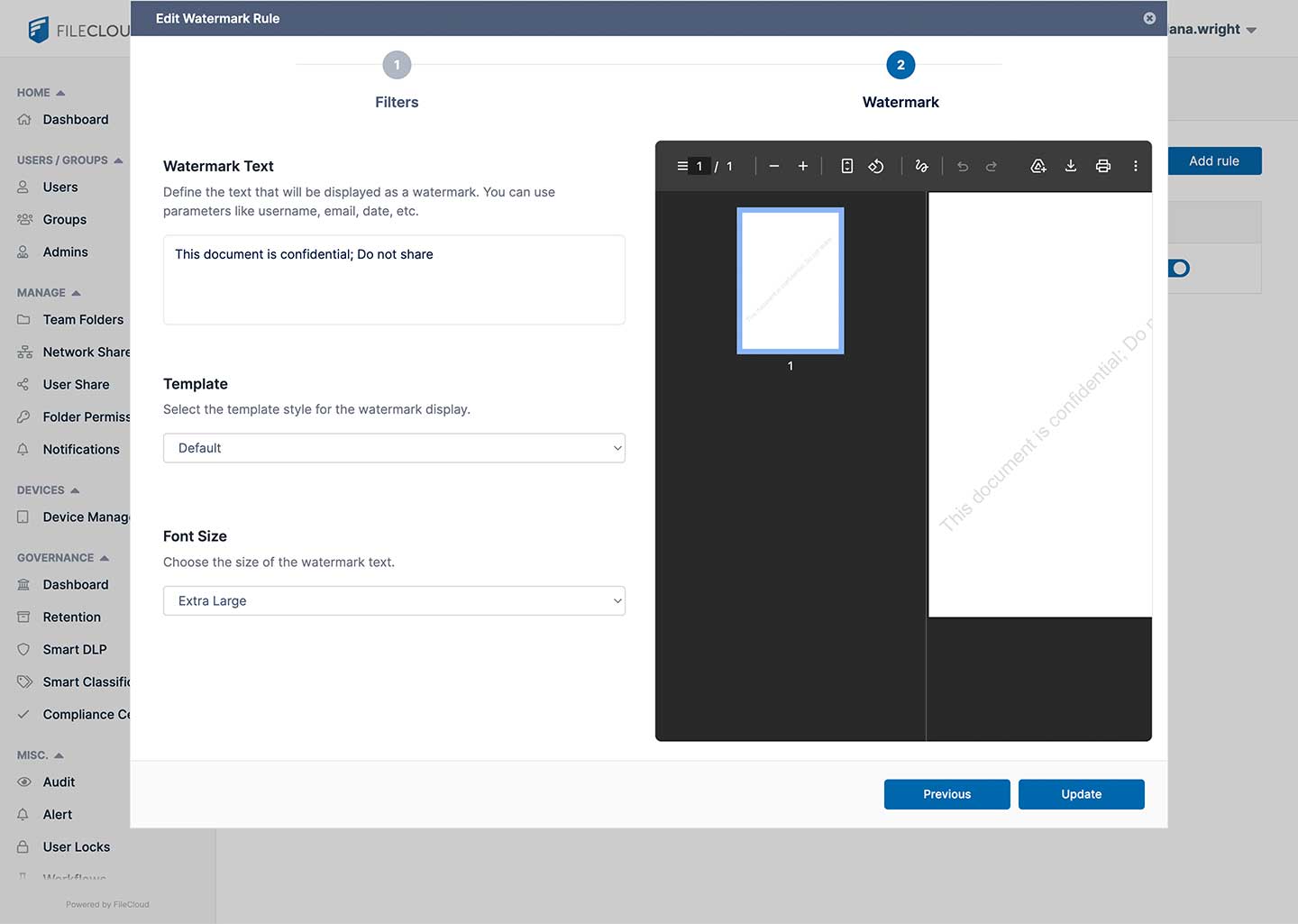Screen dimensions: 1298x924
Task: Open the Retention section in the sidebar
Action: [71, 617]
